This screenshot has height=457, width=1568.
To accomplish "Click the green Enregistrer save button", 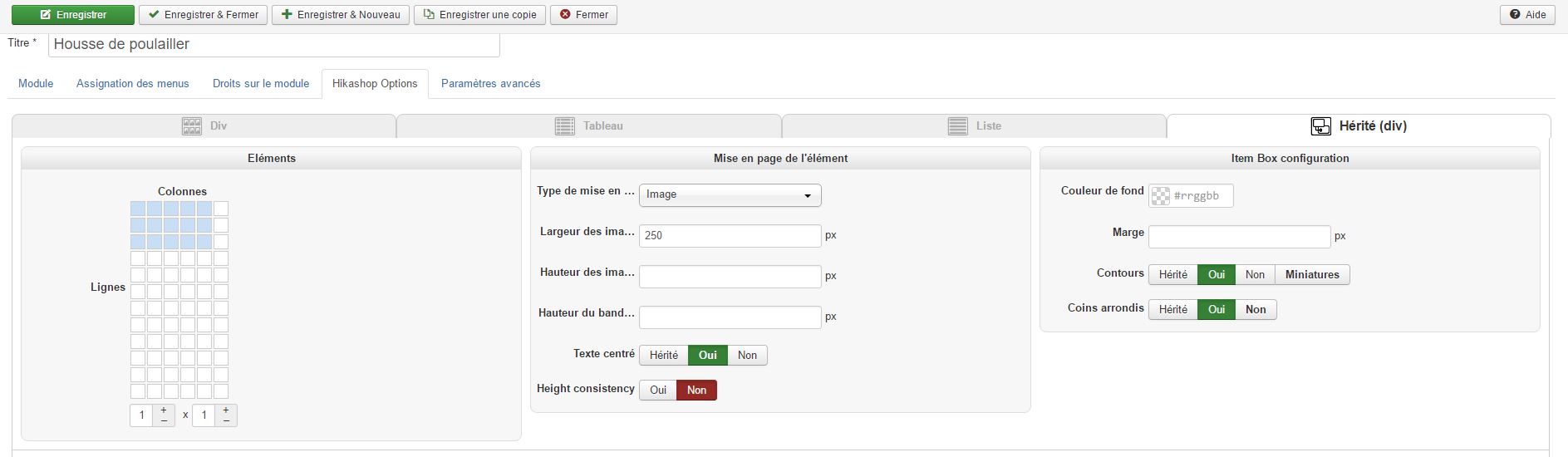I will pyautogui.click(x=73, y=15).
